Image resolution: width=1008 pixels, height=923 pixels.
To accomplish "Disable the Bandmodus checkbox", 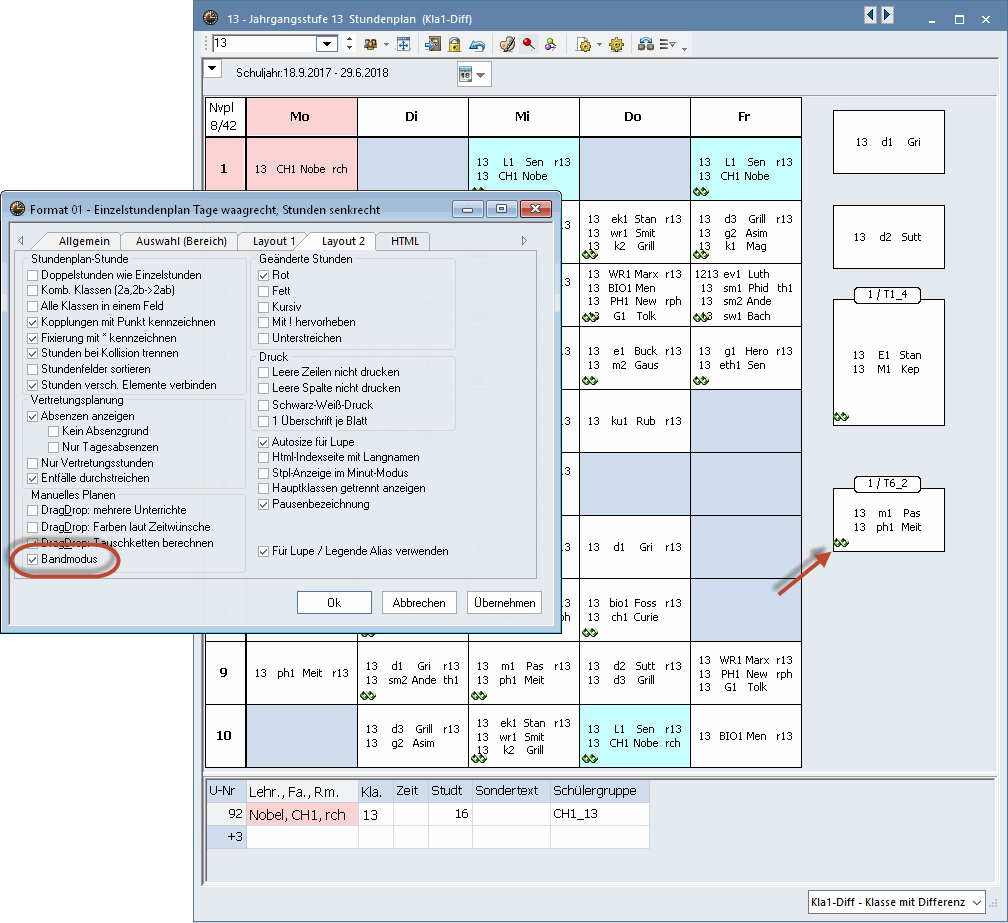I will point(34,560).
